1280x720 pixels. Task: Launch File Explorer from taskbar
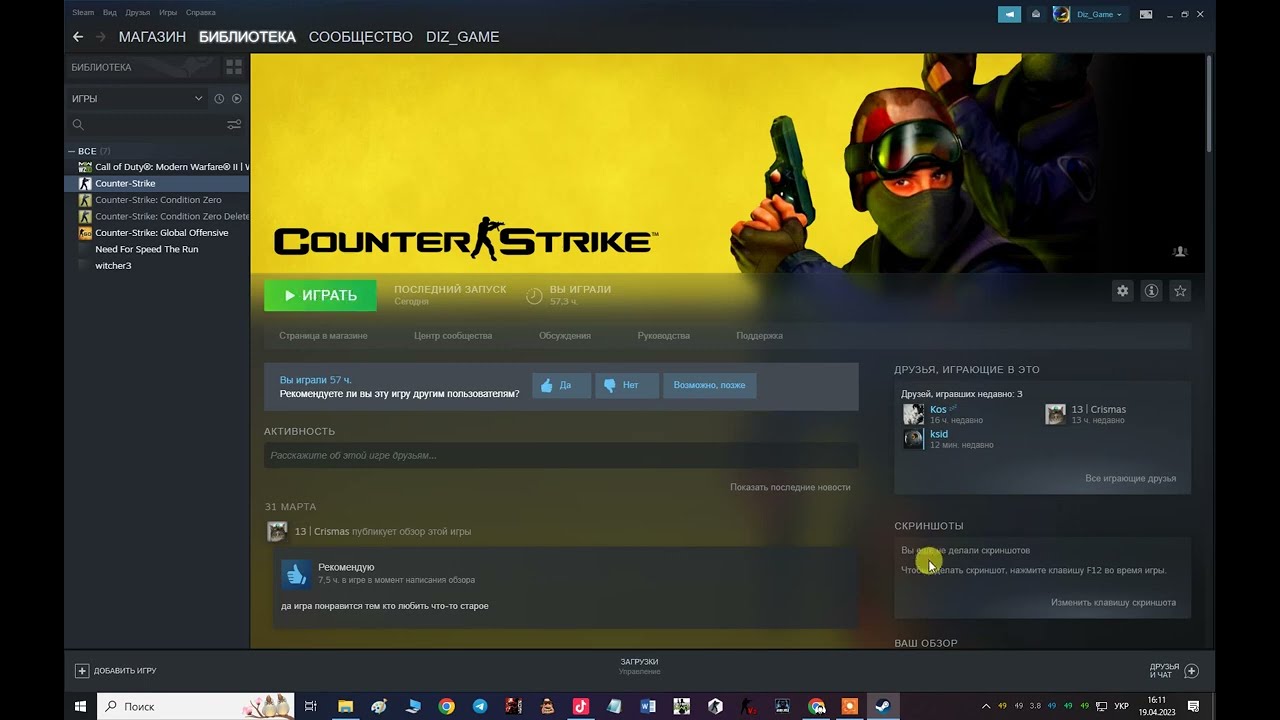[345, 706]
